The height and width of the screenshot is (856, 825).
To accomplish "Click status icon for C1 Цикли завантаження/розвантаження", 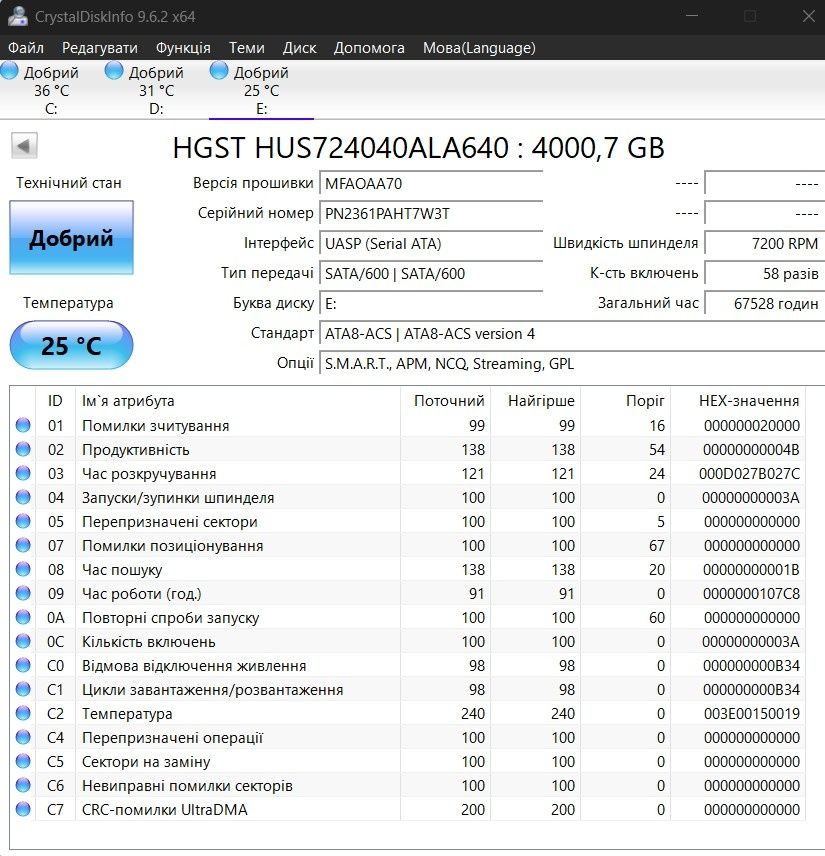I will point(23,689).
